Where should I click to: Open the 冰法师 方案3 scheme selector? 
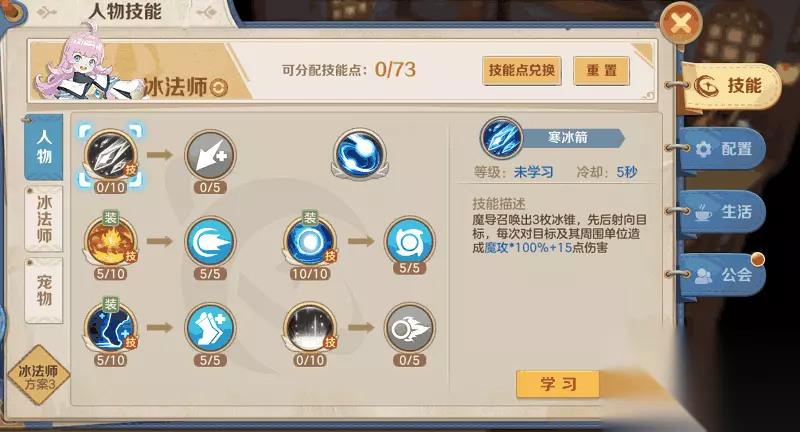click(x=39, y=375)
